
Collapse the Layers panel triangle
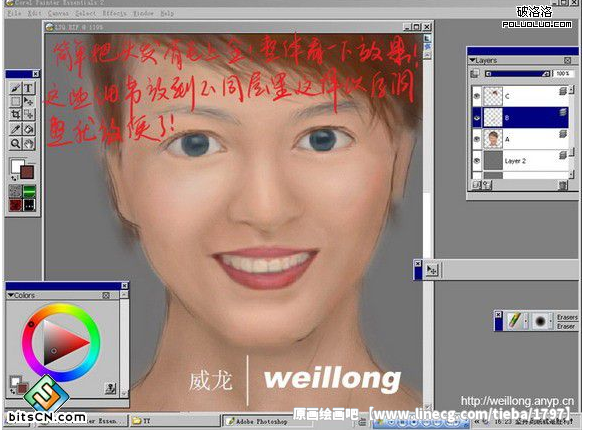(472, 60)
